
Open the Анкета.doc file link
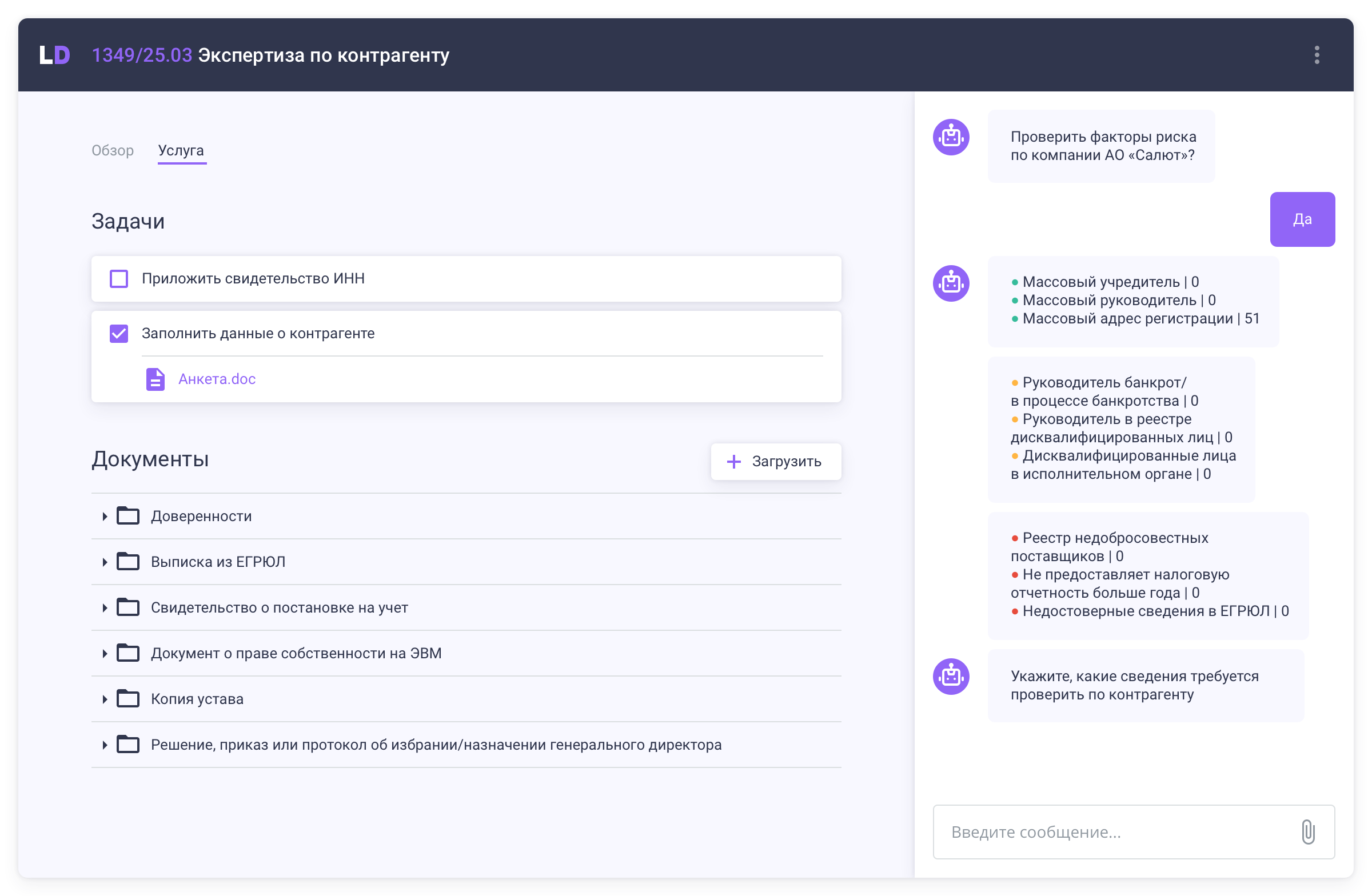(217, 379)
